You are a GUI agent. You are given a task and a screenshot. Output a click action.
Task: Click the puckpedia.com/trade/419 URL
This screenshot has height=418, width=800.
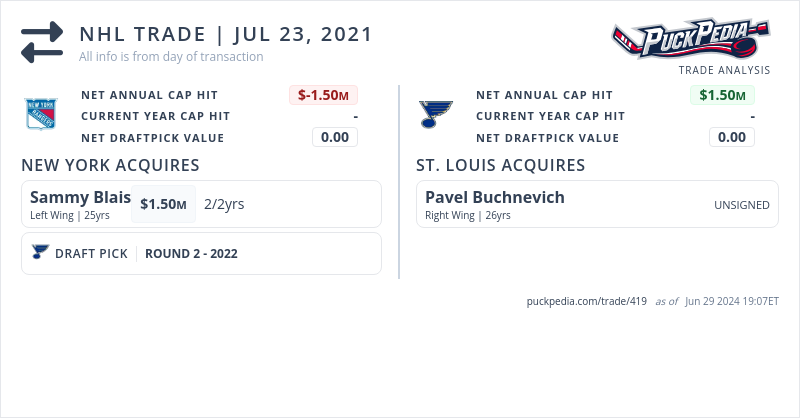coord(587,302)
